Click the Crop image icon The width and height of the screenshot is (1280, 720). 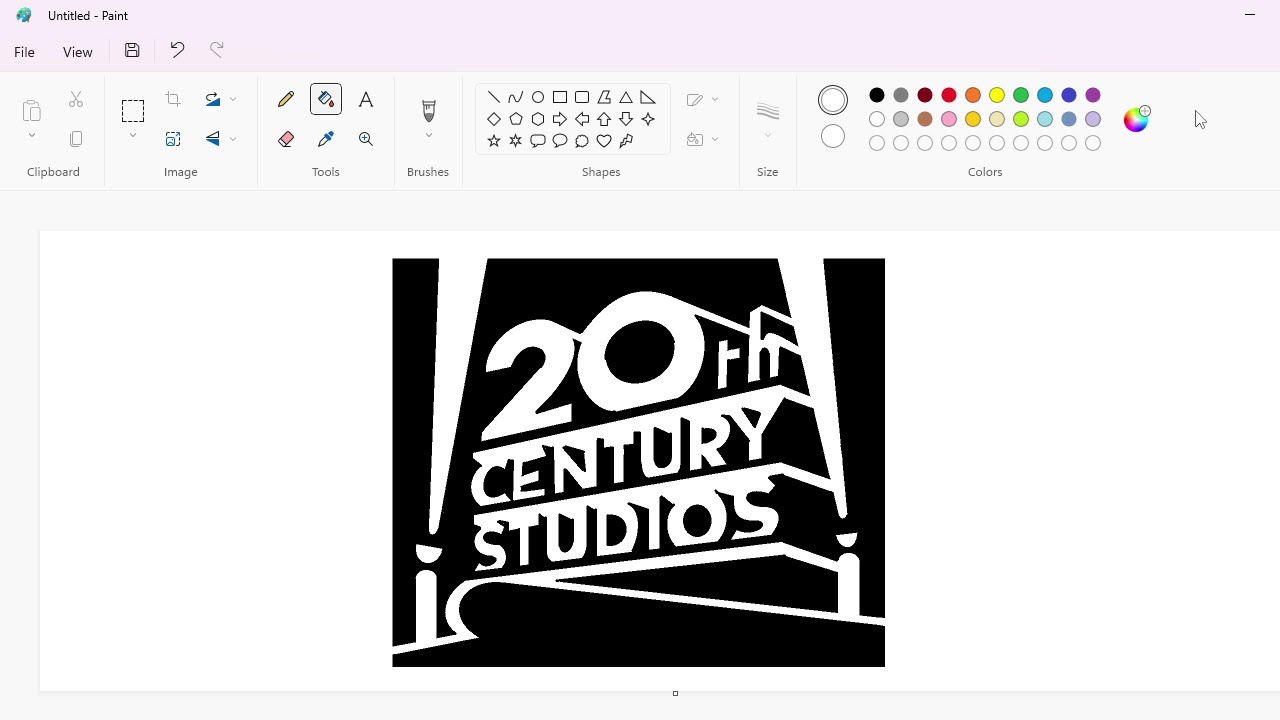tap(173, 99)
